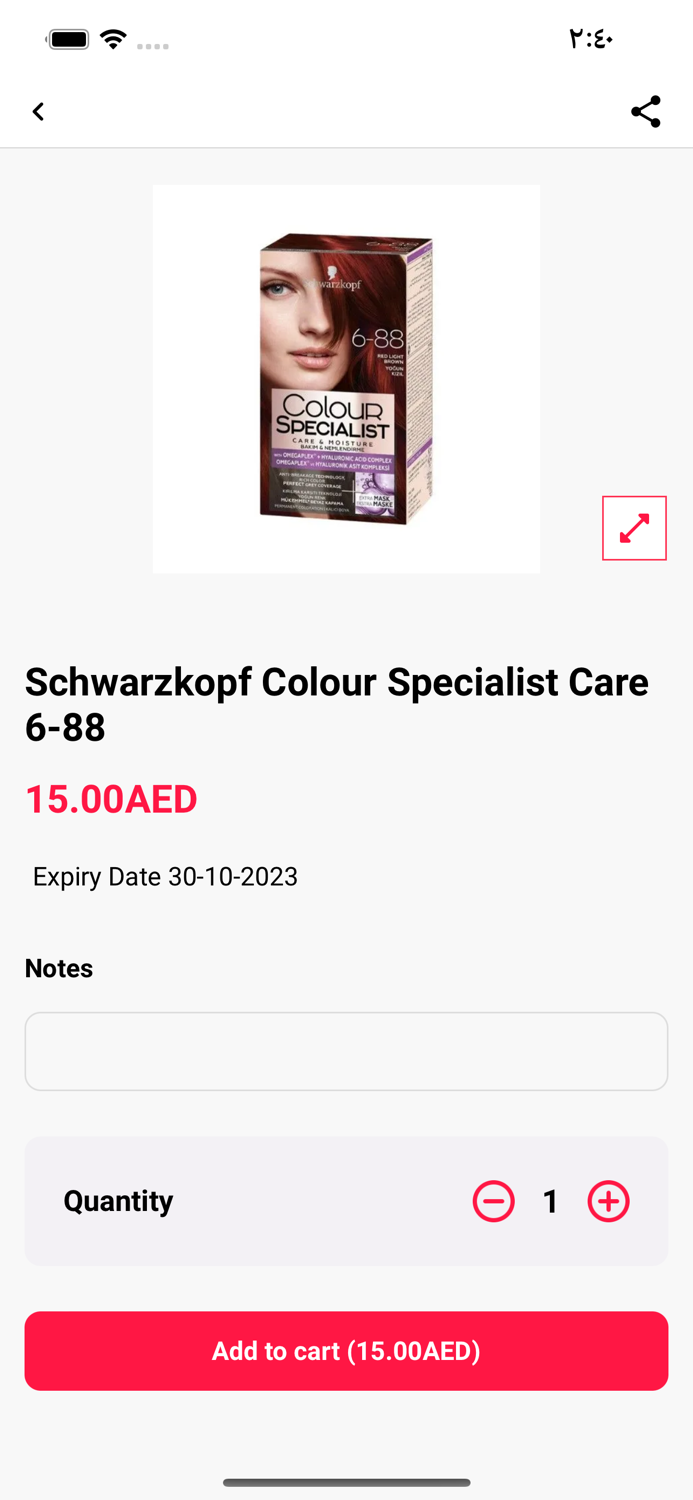Focus the Notes text field
This screenshot has height=1500, width=693.
point(346,1051)
